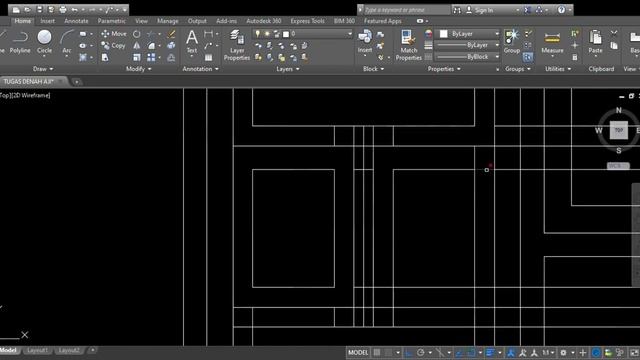Viewport: 640px width, 360px height.
Task: Open the Manage ribbon tab
Action: coord(167,21)
